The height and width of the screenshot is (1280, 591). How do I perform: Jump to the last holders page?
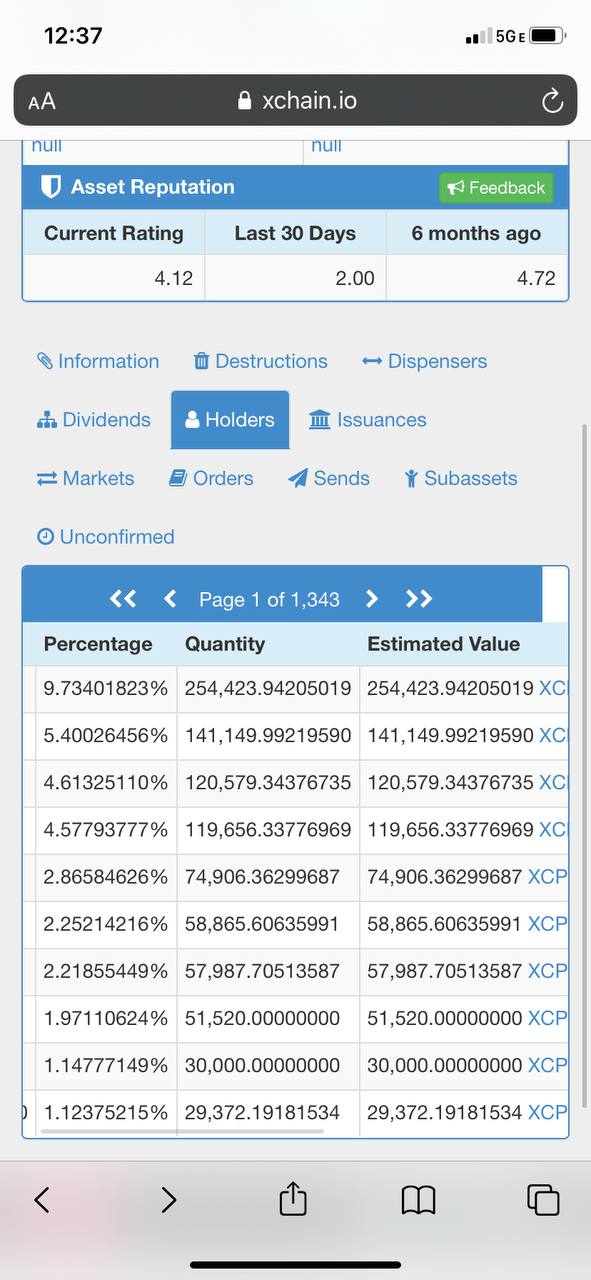[419, 599]
